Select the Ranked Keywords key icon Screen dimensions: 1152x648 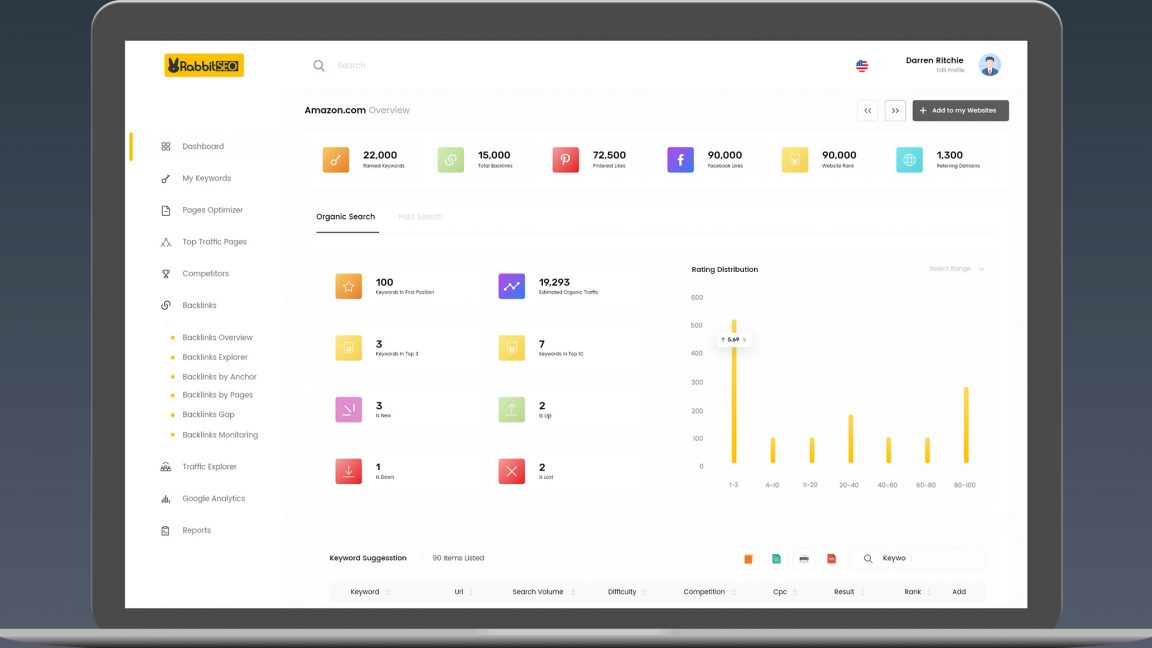335,159
